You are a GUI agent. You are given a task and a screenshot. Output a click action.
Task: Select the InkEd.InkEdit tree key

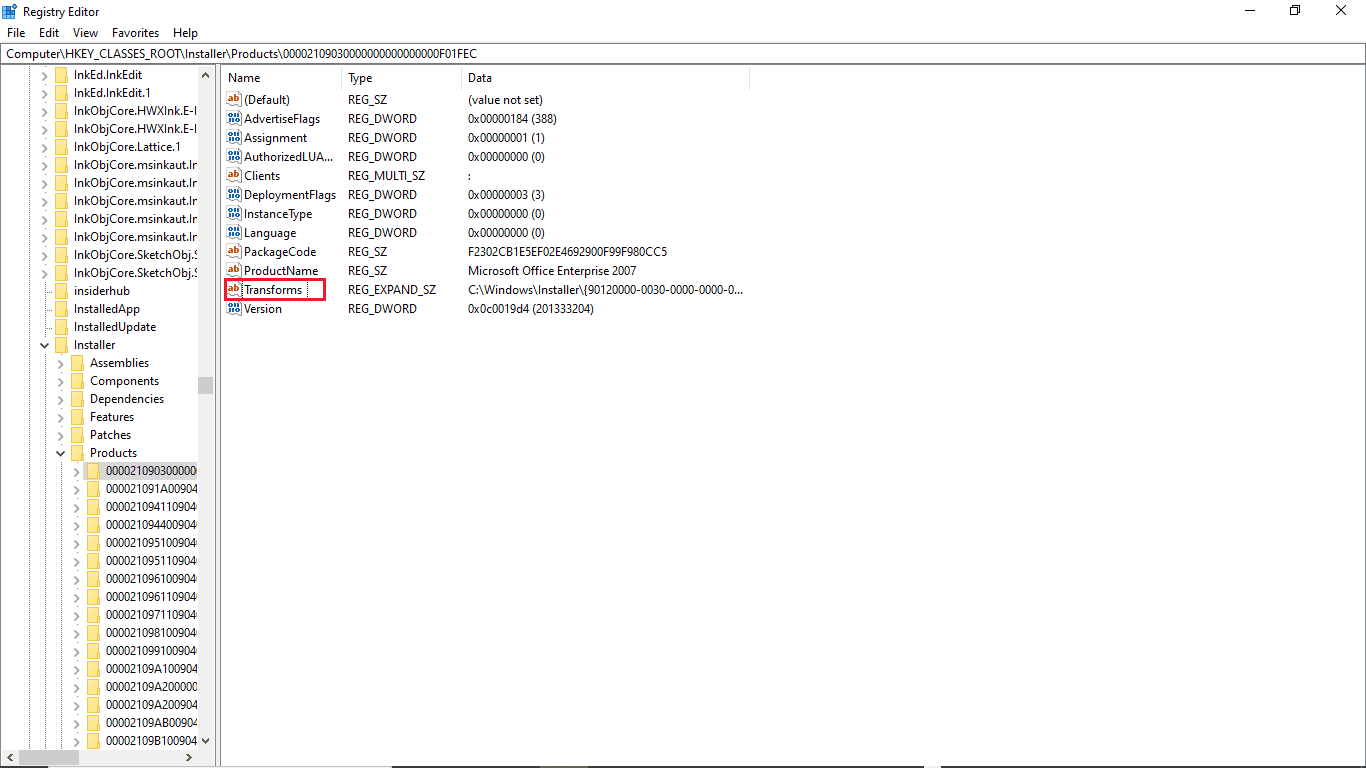pos(107,75)
